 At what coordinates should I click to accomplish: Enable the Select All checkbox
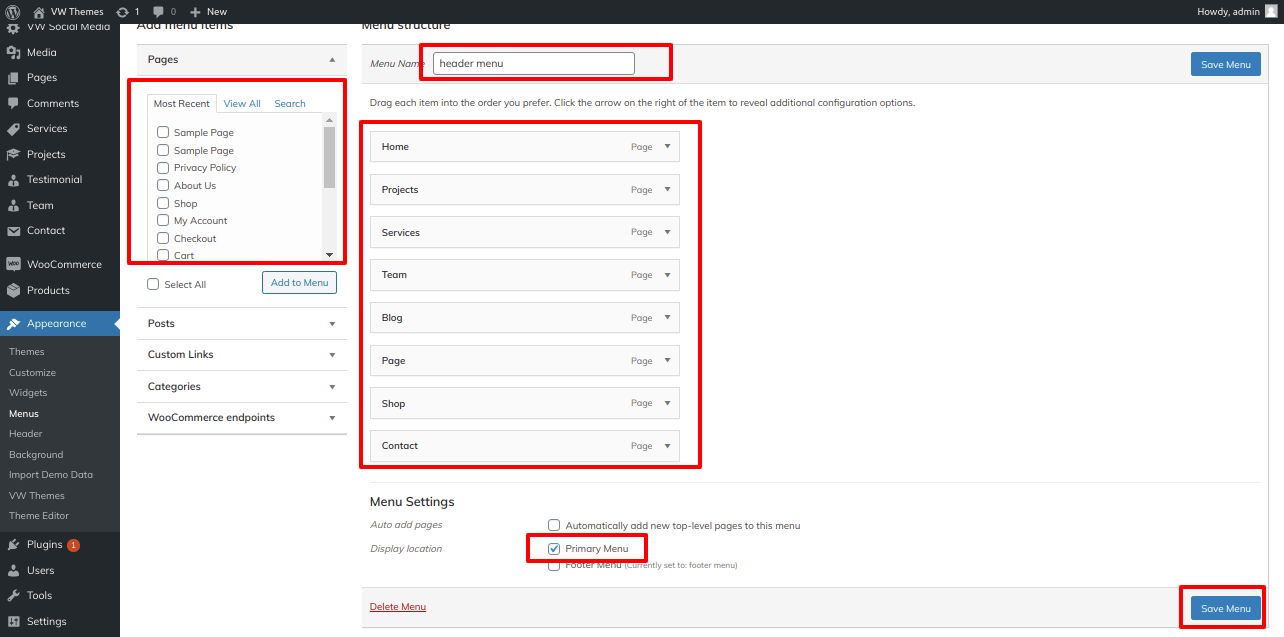153,284
